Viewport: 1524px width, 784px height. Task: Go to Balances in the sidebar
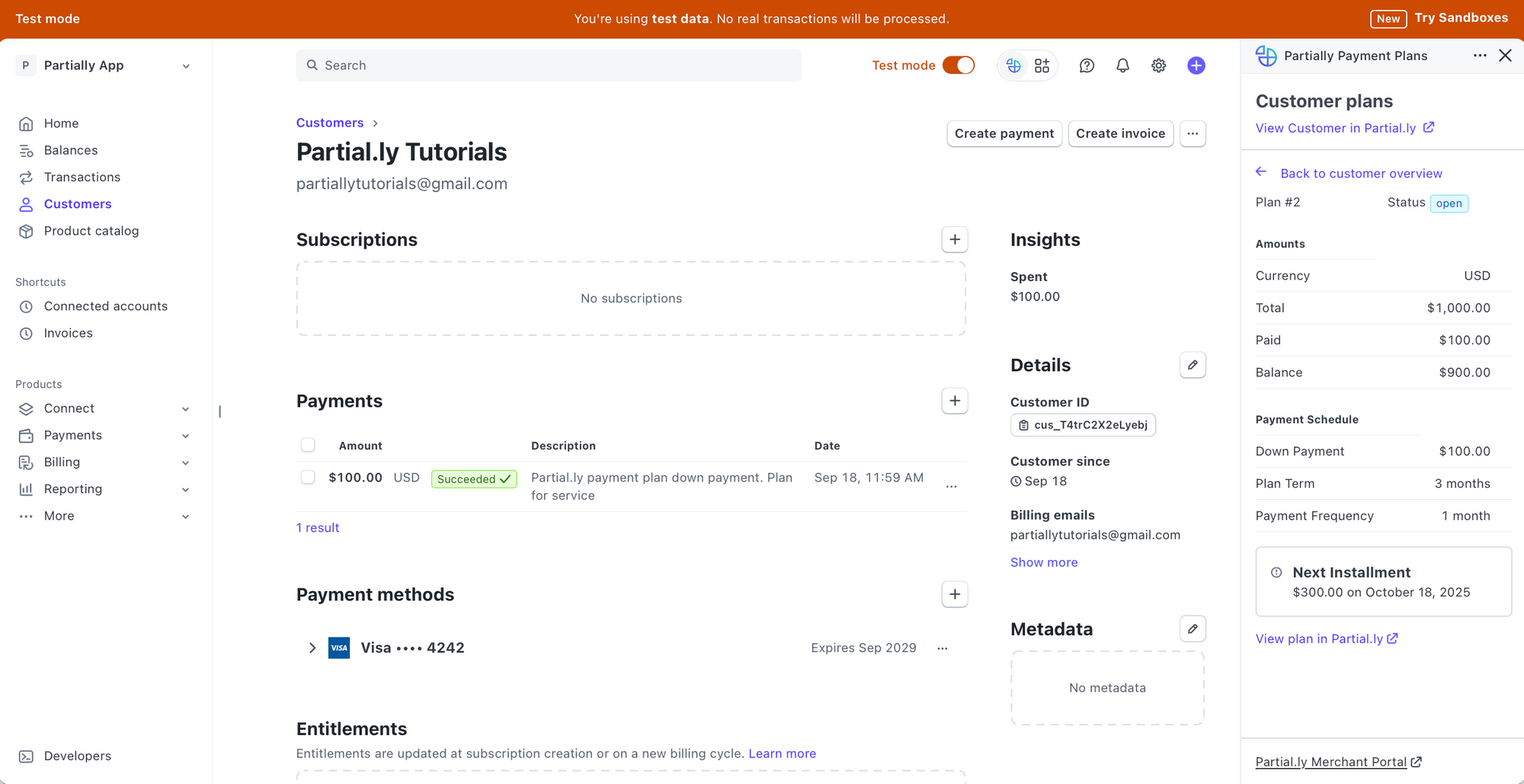pyautogui.click(x=71, y=150)
